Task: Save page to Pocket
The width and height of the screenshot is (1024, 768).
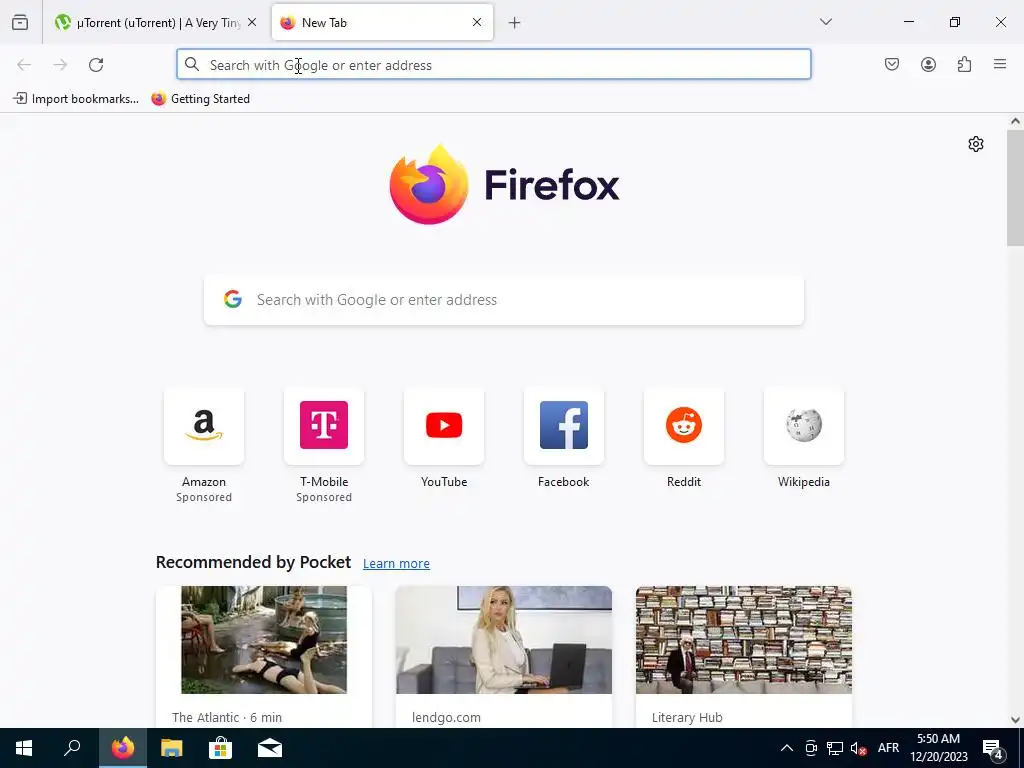Action: pos(892,64)
